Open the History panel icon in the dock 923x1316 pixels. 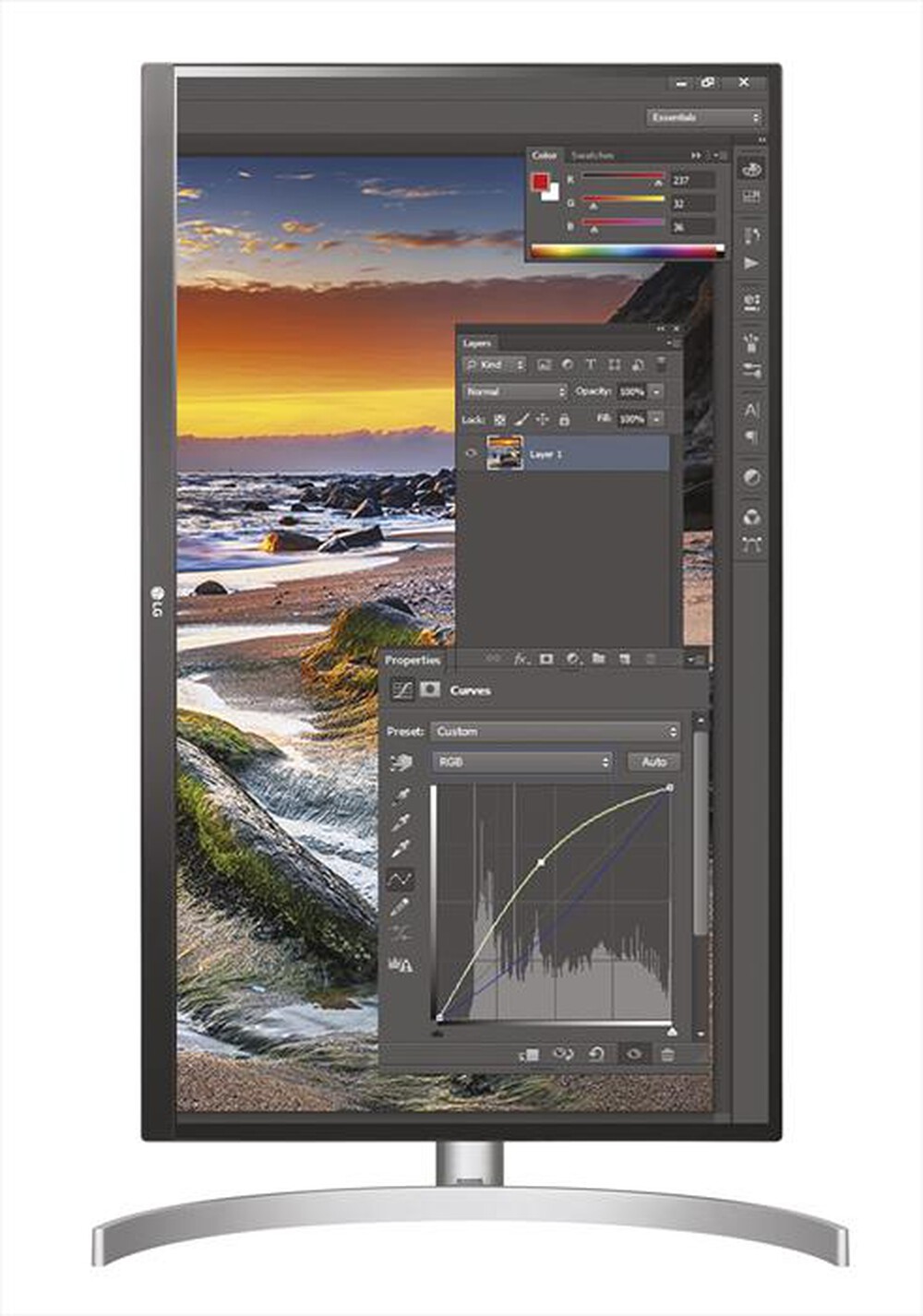751,235
